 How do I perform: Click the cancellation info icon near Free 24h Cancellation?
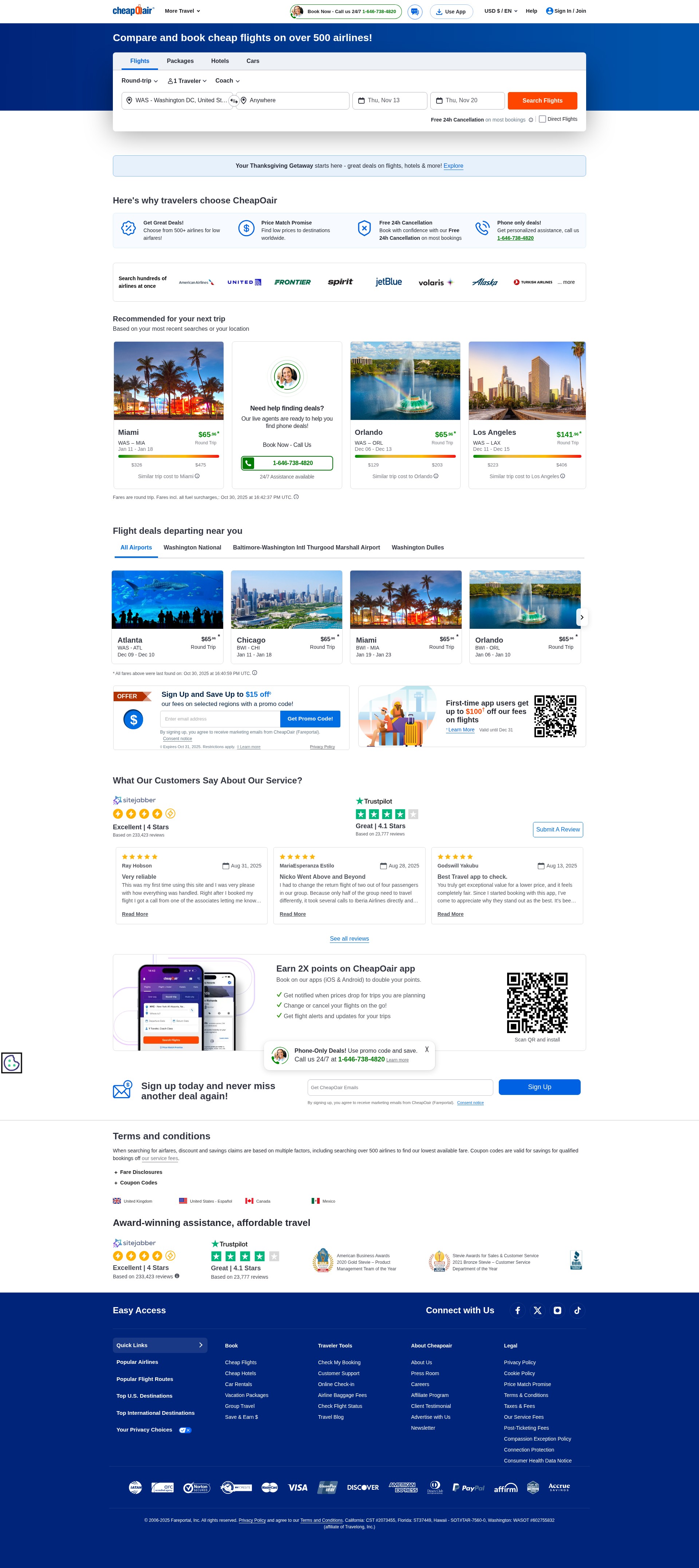click(x=531, y=120)
